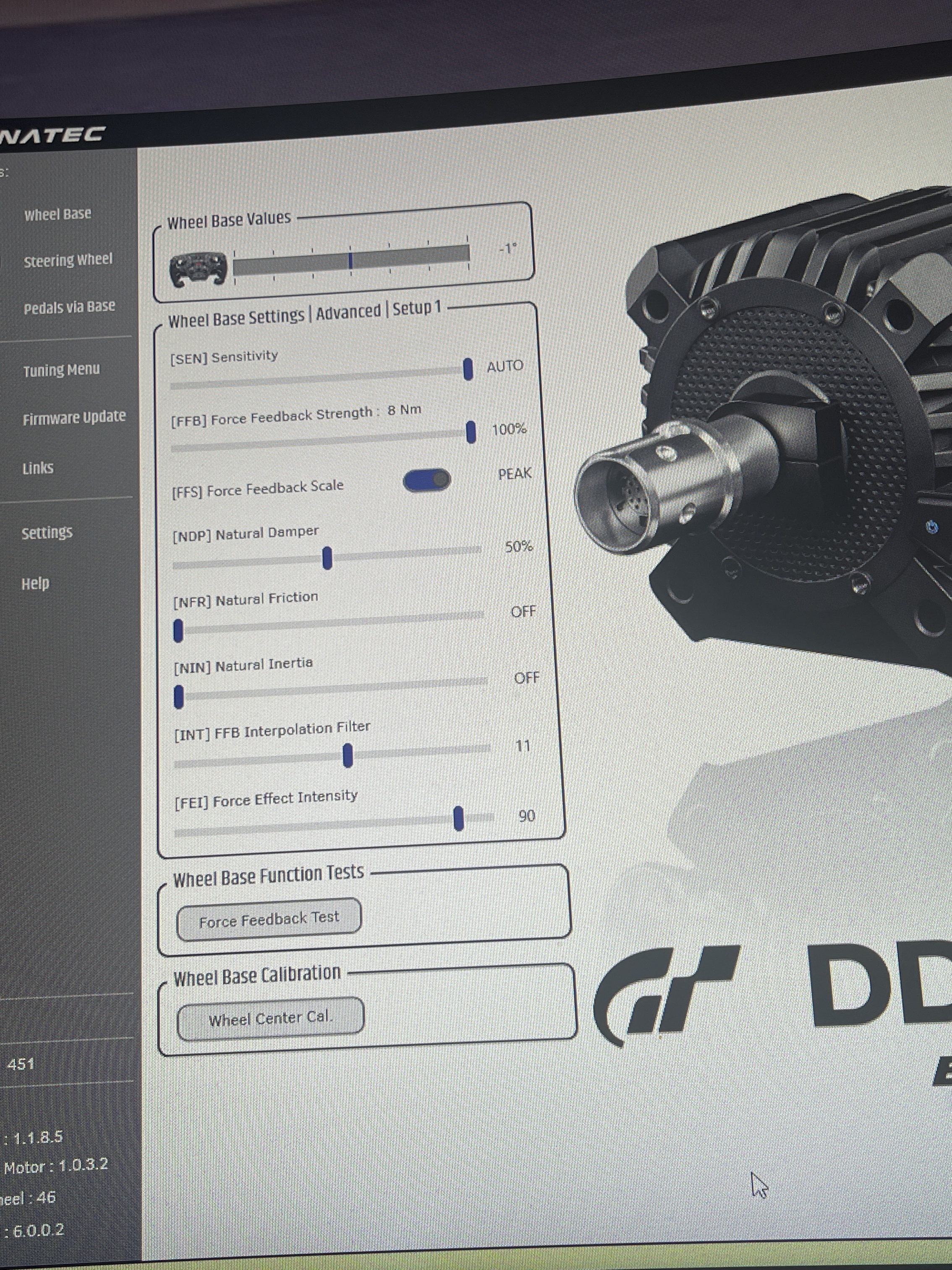Click the [FEI] Force Effect Intensity label
The height and width of the screenshot is (1270, 952).
pyautogui.click(x=266, y=799)
